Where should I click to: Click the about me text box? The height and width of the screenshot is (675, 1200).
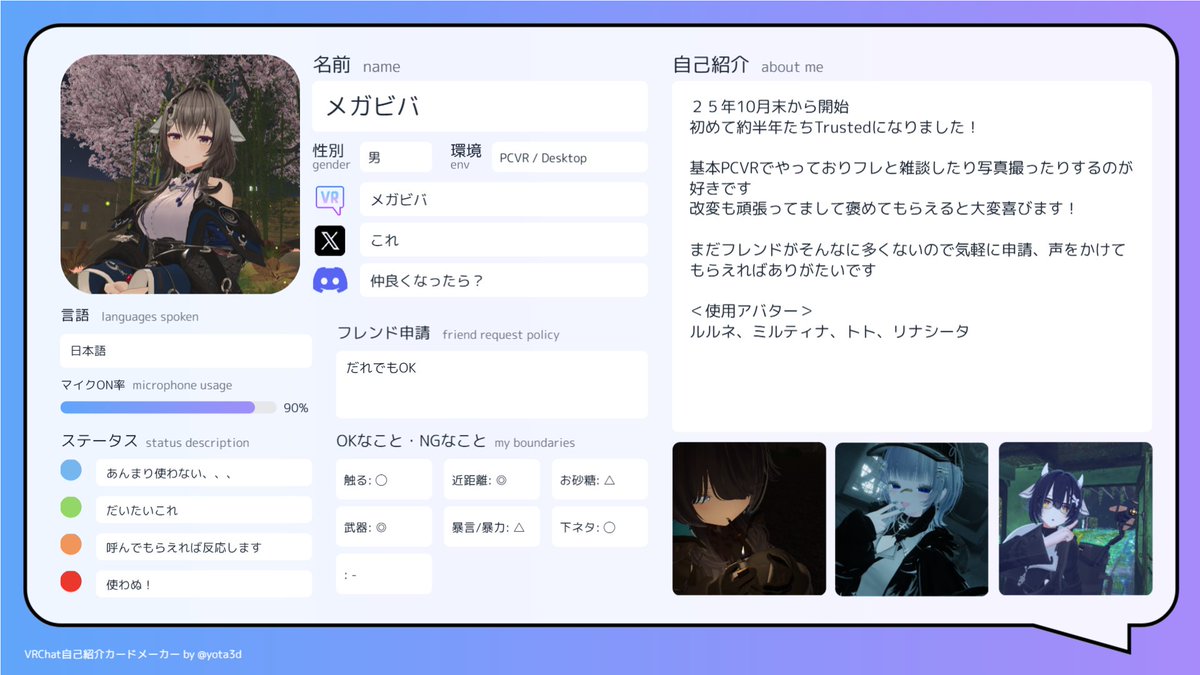click(912, 256)
